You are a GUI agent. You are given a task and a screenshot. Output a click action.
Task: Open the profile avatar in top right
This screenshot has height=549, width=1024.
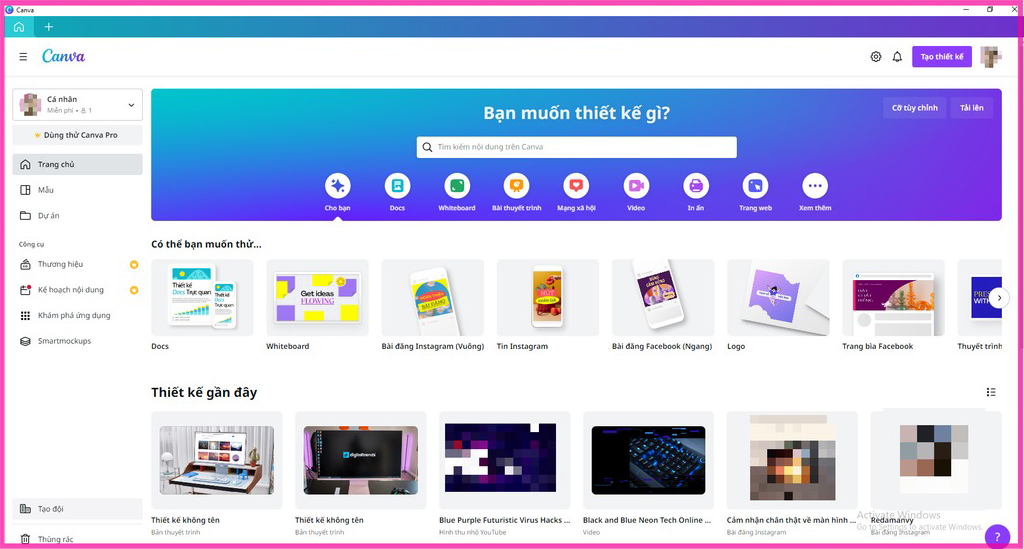[x=991, y=57]
